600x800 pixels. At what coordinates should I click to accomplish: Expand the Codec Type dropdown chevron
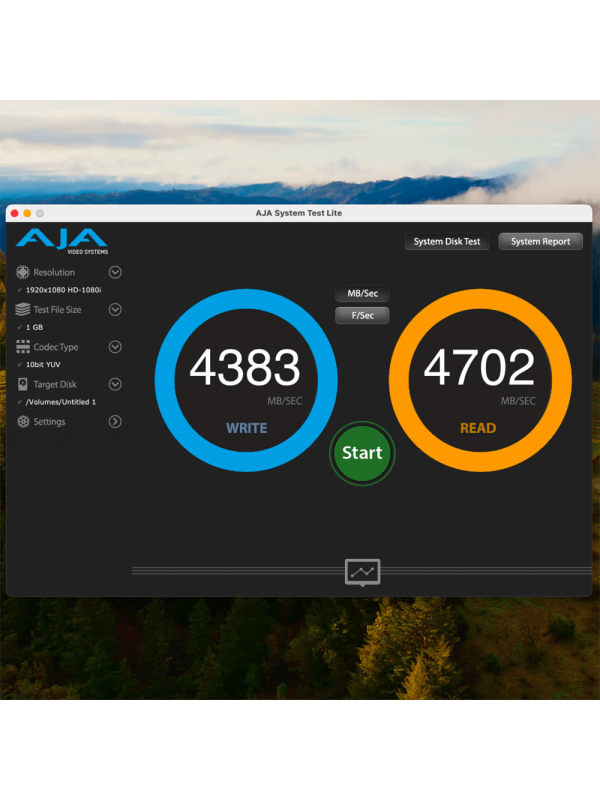115,346
